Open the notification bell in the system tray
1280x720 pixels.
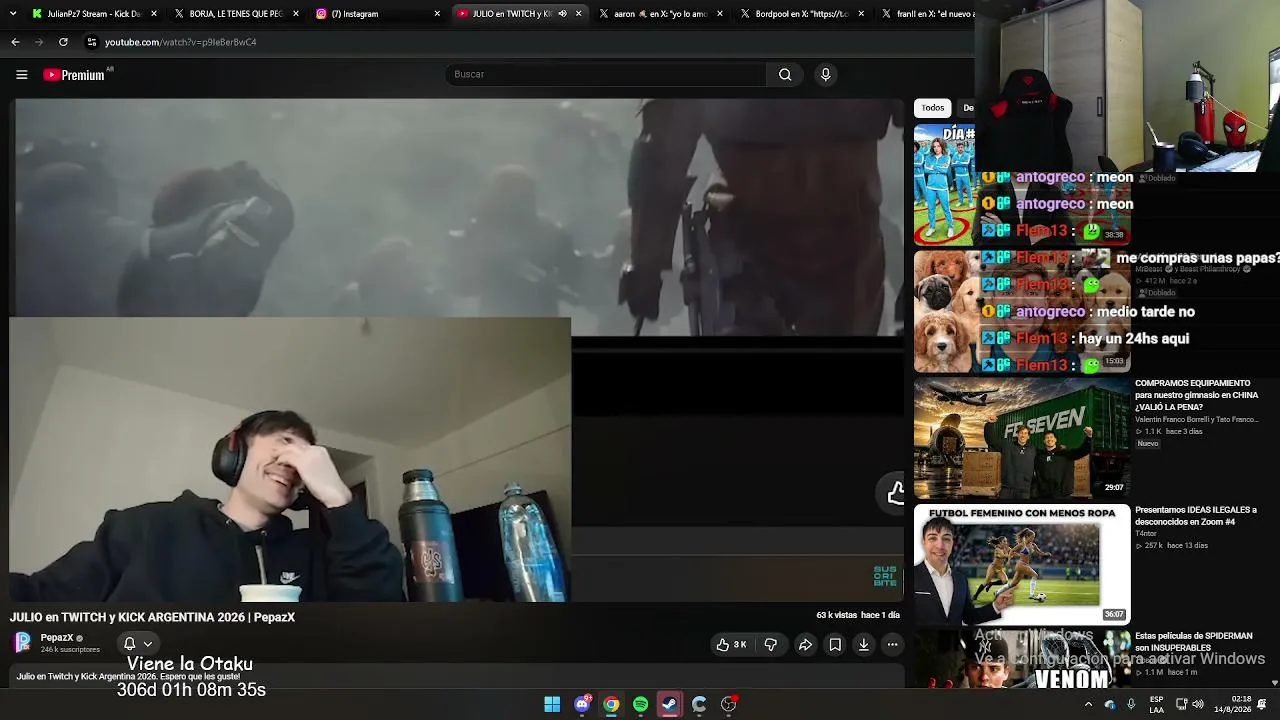click(1262, 704)
